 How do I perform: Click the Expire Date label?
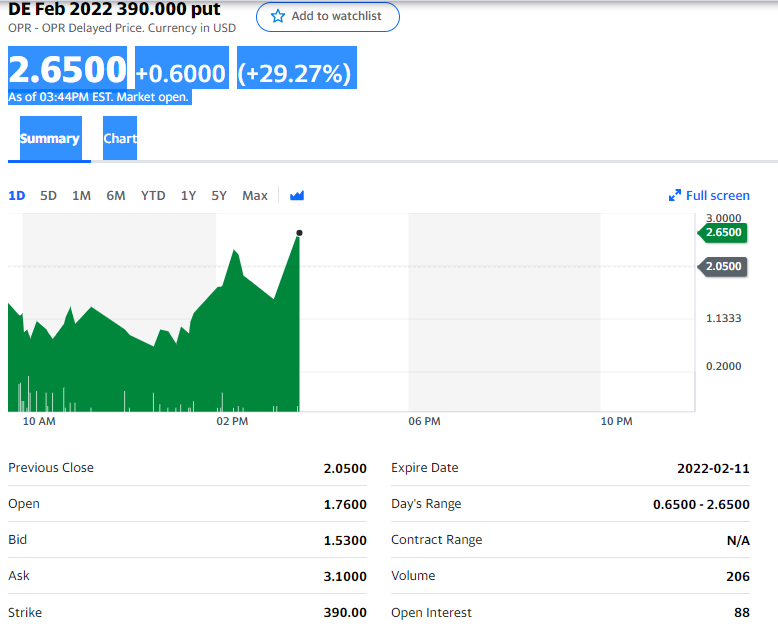point(425,468)
